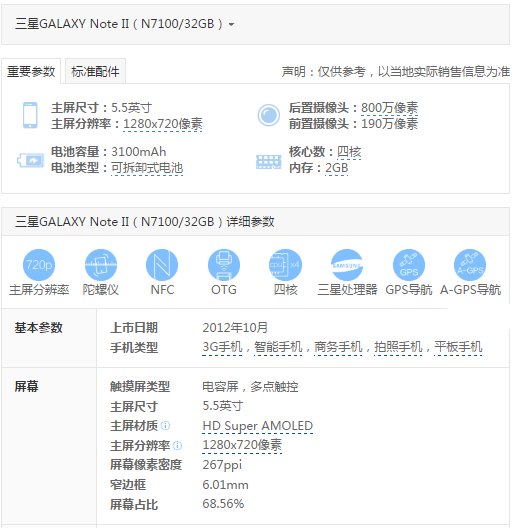The width and height of the screenshot is (512, 528).
Task: Select the 2012年10月 release date text
Action: point(235,327)
